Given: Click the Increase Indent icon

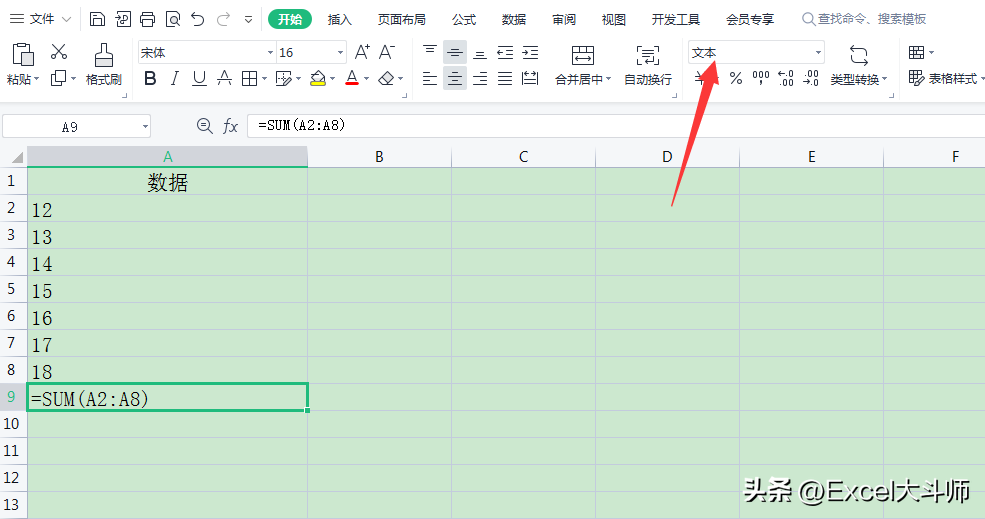Looking at the screenshot, I should point(530,52).
